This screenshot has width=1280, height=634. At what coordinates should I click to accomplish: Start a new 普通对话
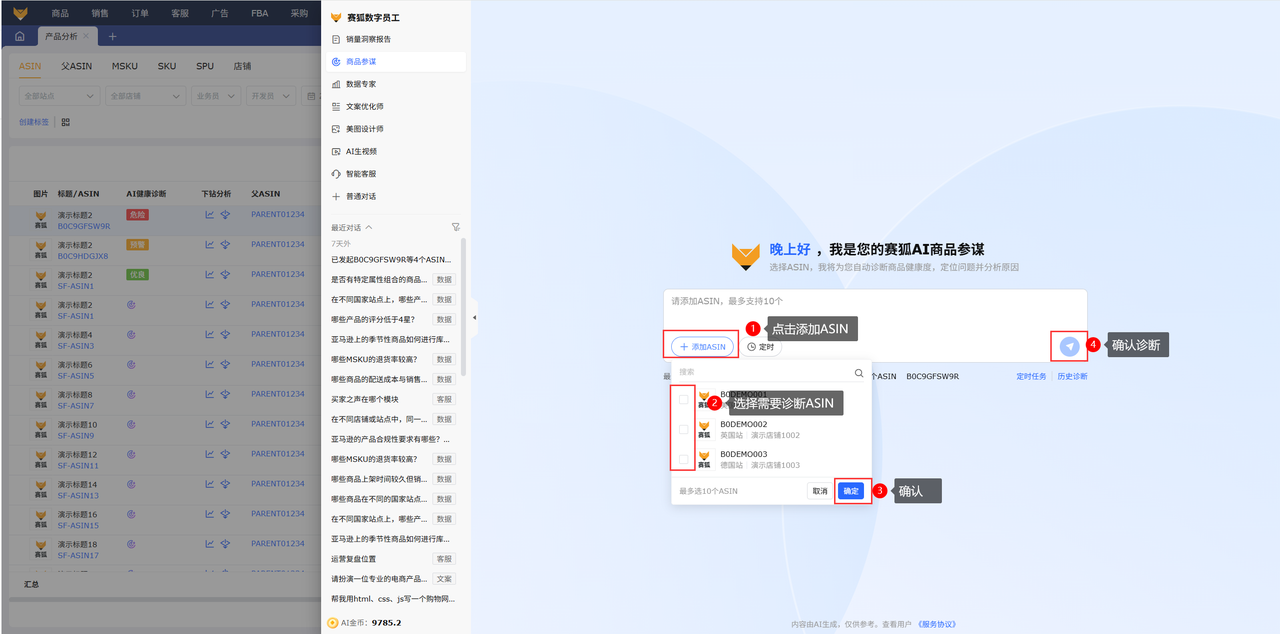click(395, 196)
